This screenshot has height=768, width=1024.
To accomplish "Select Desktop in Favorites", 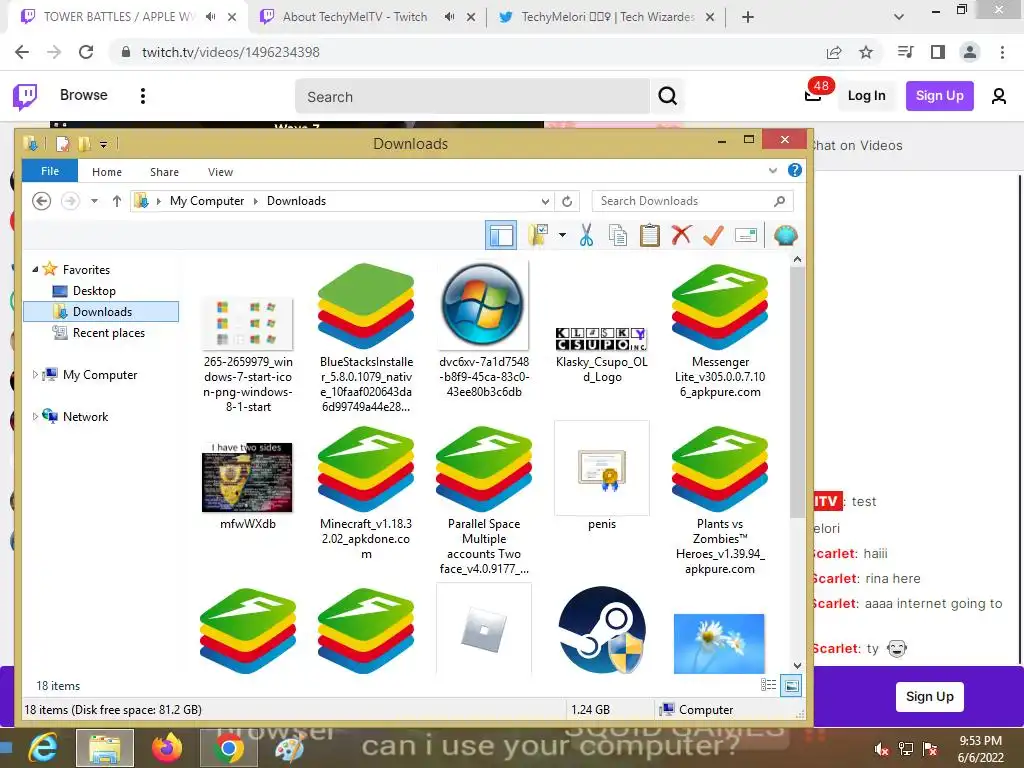I will click(x=94, y=291).
